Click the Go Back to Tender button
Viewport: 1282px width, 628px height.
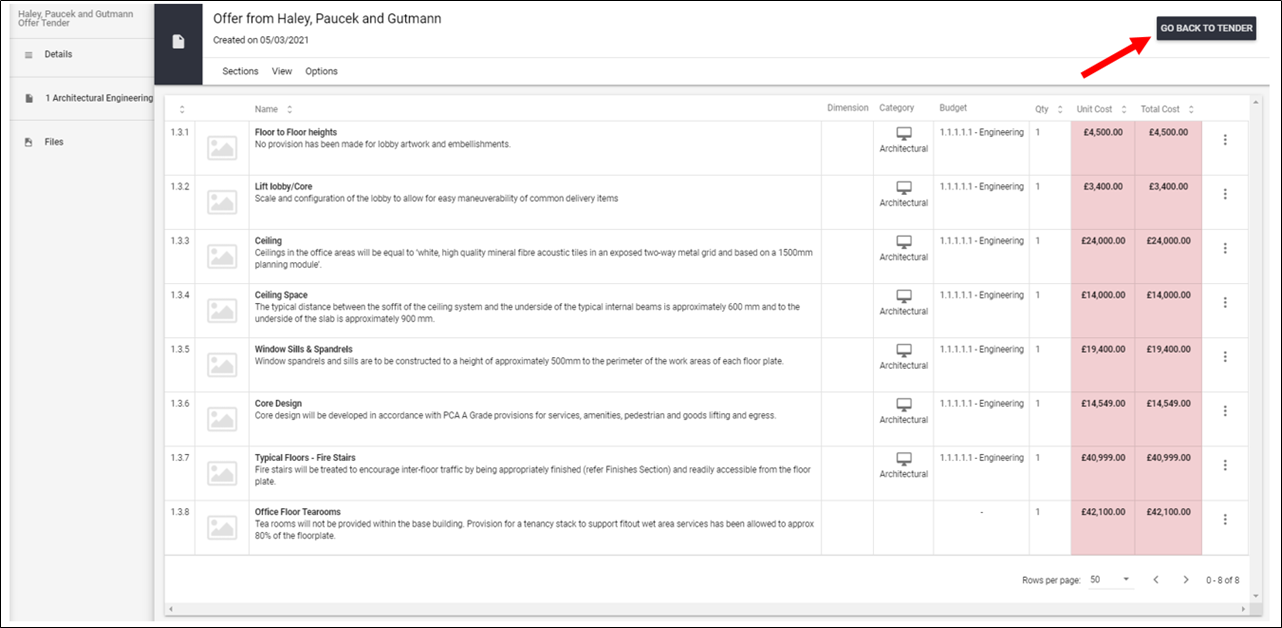click(1206, 28)
